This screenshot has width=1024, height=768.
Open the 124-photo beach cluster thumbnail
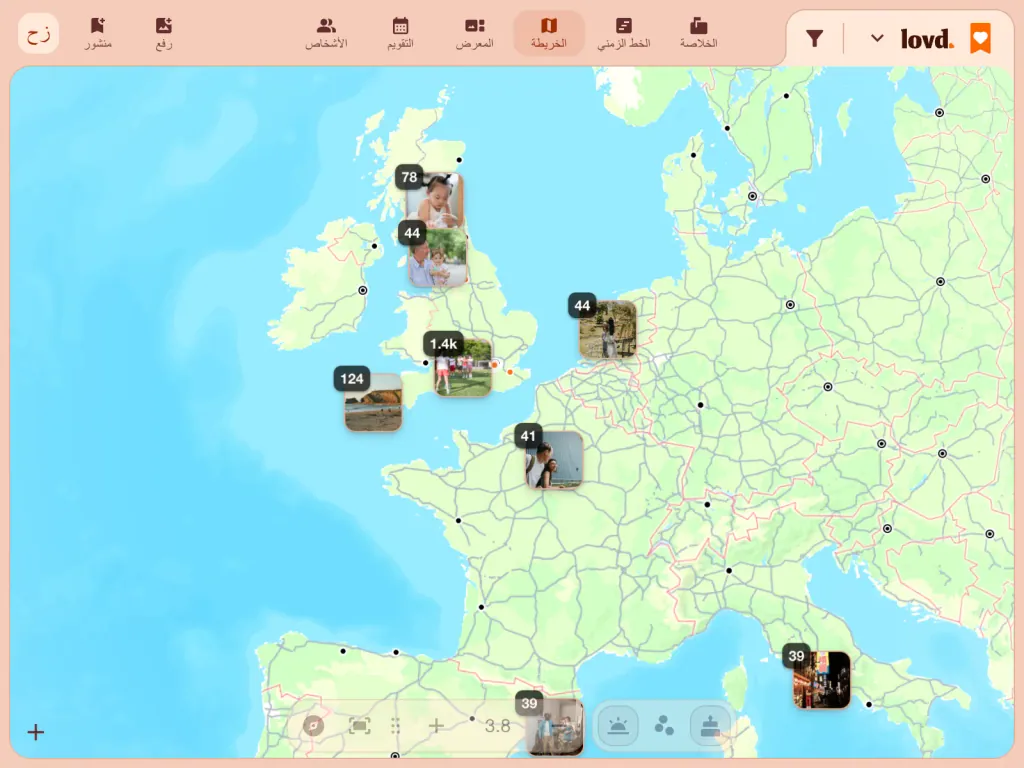[373, 402]
